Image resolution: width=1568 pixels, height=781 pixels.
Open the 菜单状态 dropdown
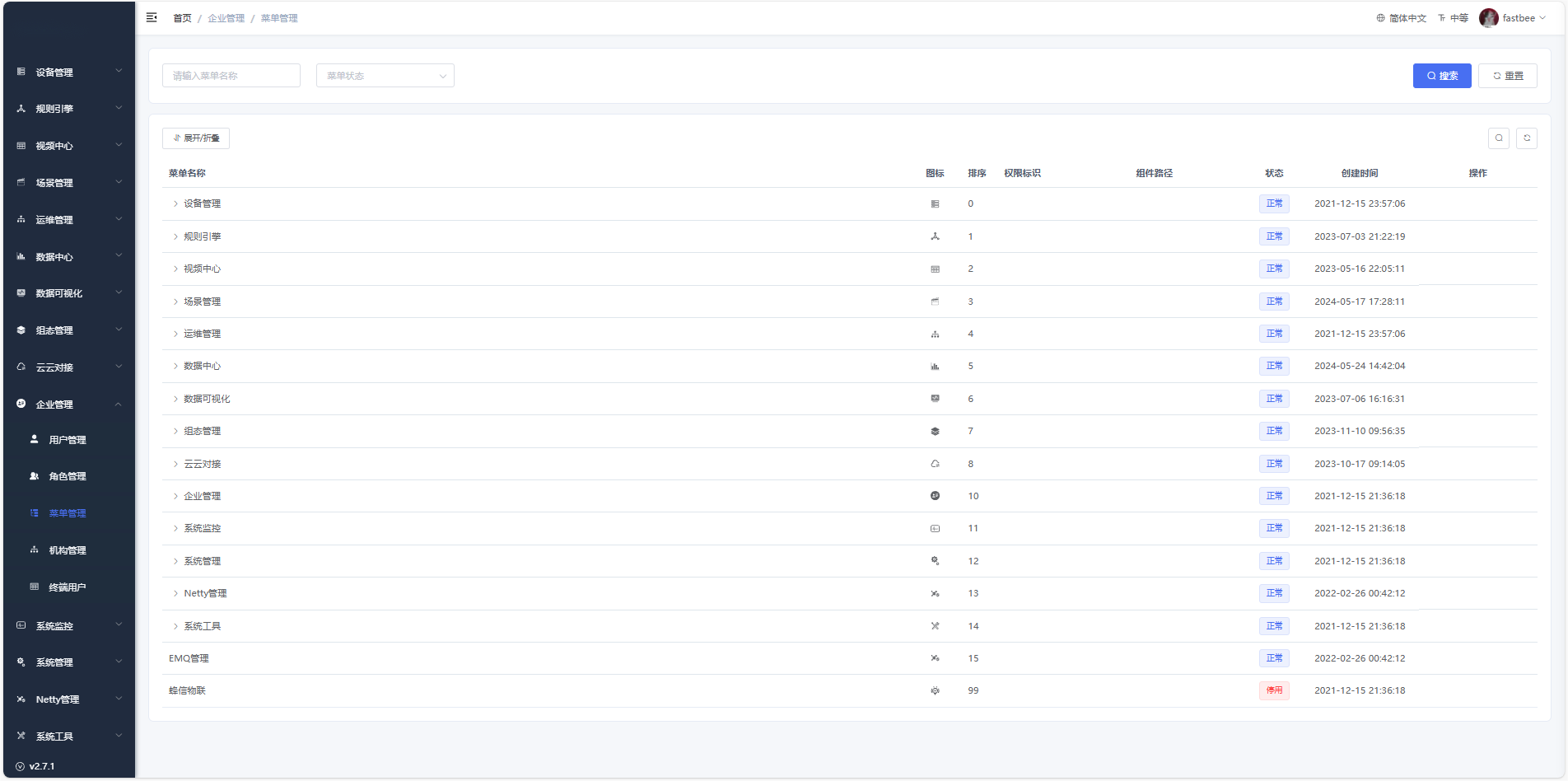[385, 76]
